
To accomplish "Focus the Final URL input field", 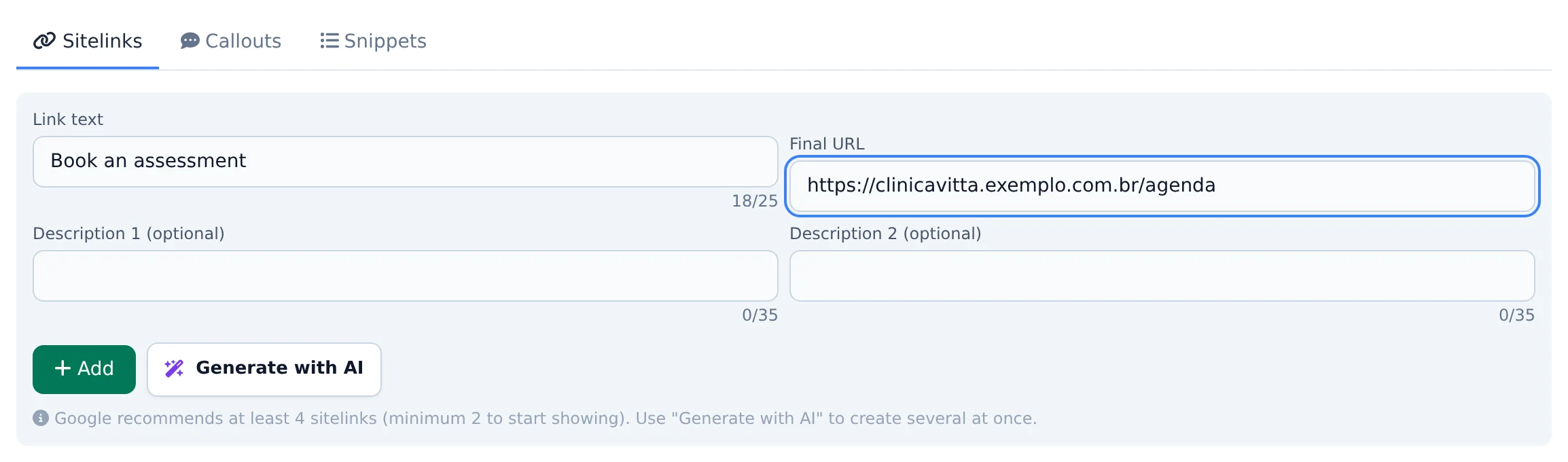I will (1162, 186).
